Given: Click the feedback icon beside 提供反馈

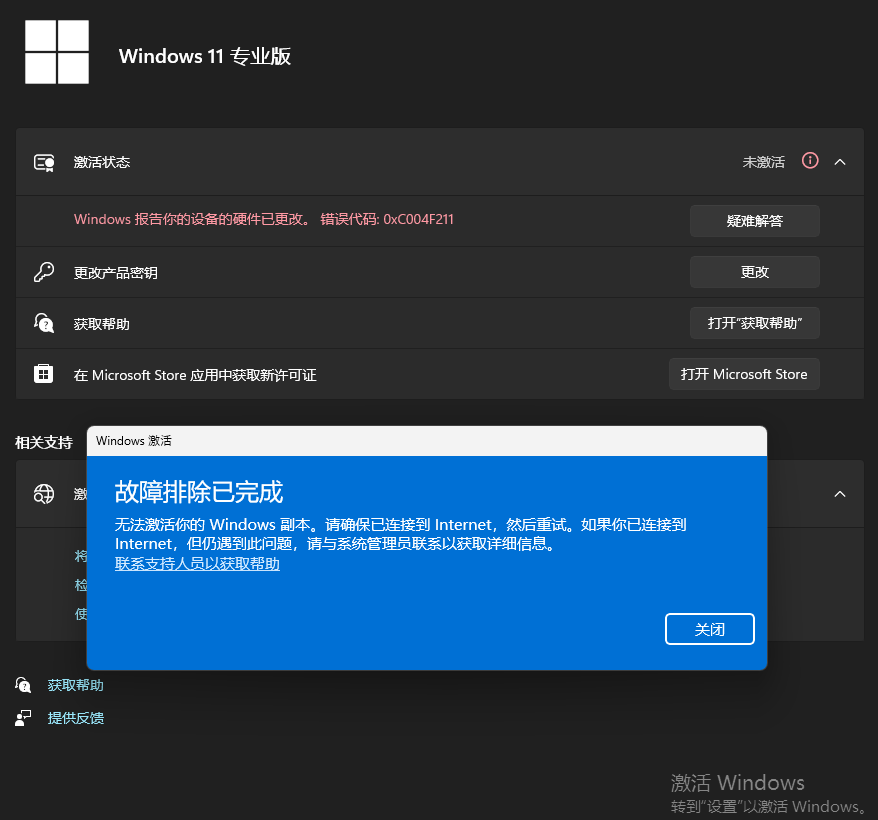Looking at the screenshot, I should [22, 717].
